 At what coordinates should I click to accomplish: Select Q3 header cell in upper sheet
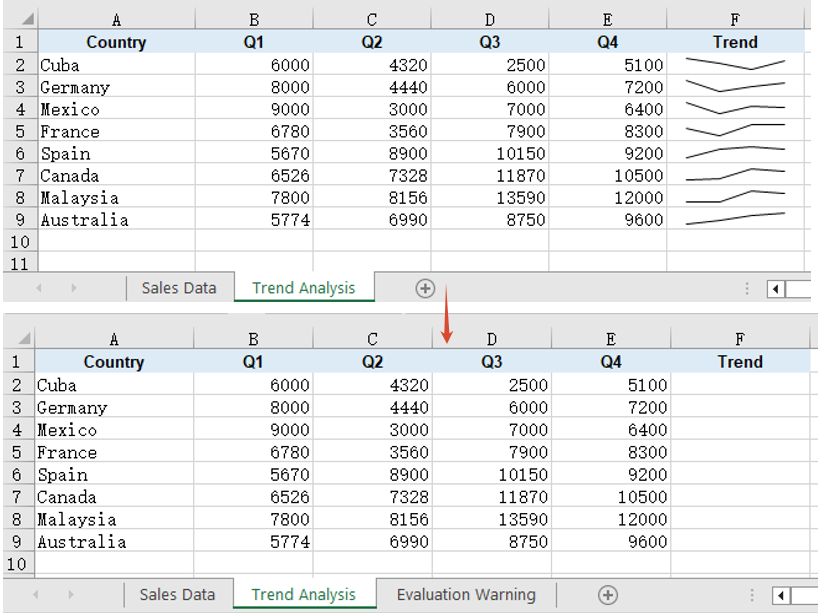(x=489, y=42)
